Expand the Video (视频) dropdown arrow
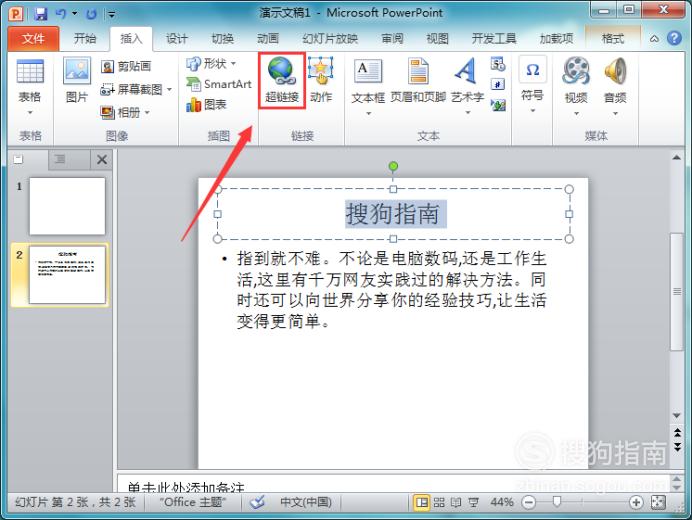This screenshot has height=520, width=692. (576, 114)
